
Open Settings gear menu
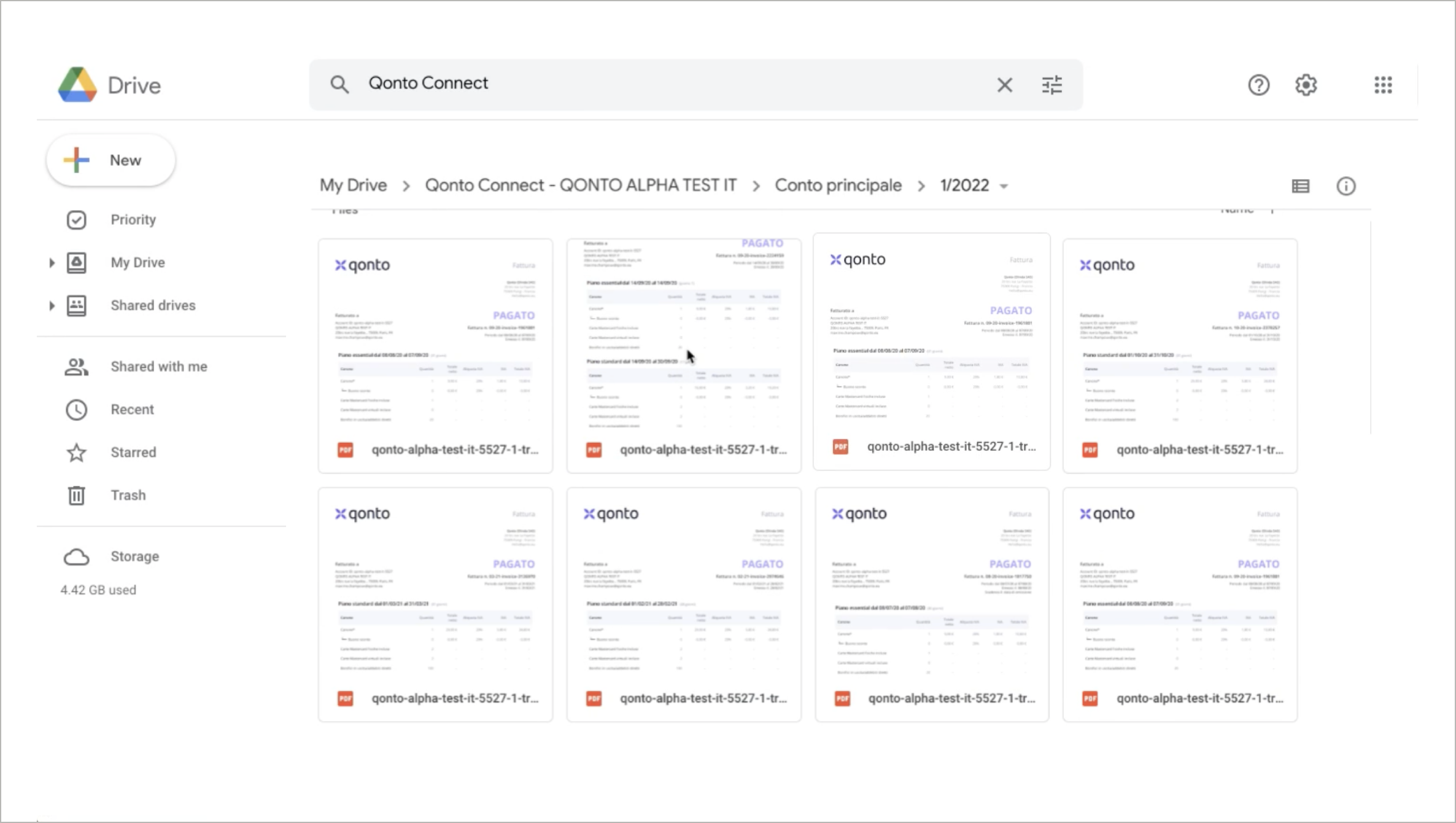point(1306,85)
